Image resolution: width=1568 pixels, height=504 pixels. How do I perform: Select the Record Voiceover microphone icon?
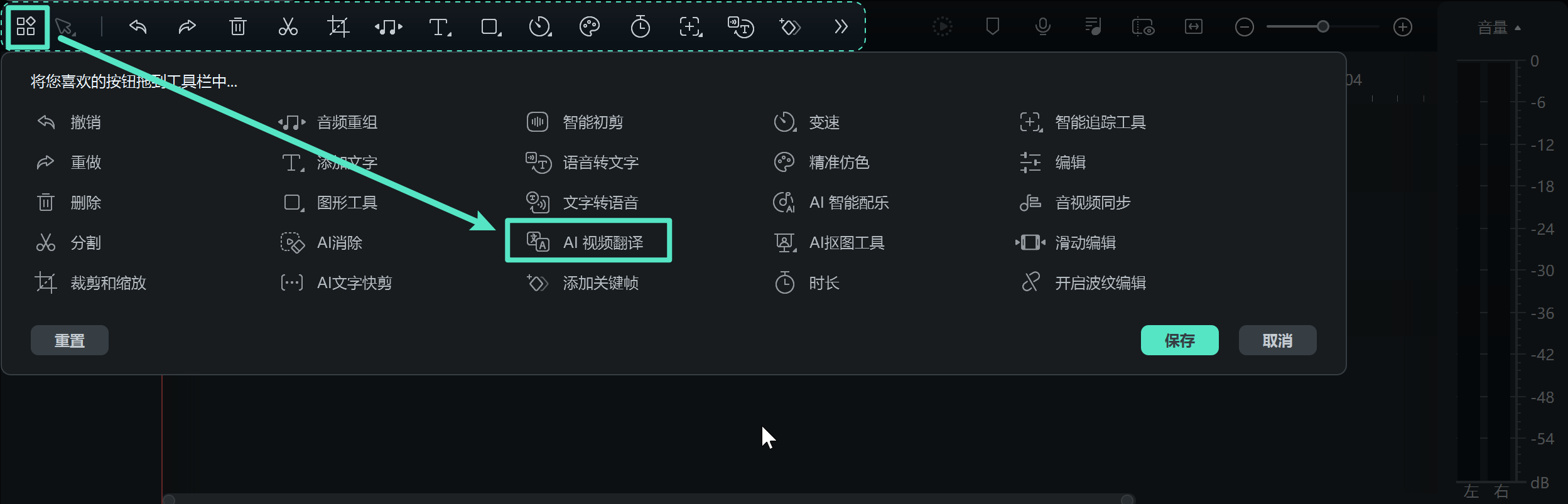(x=1042, y=26)
